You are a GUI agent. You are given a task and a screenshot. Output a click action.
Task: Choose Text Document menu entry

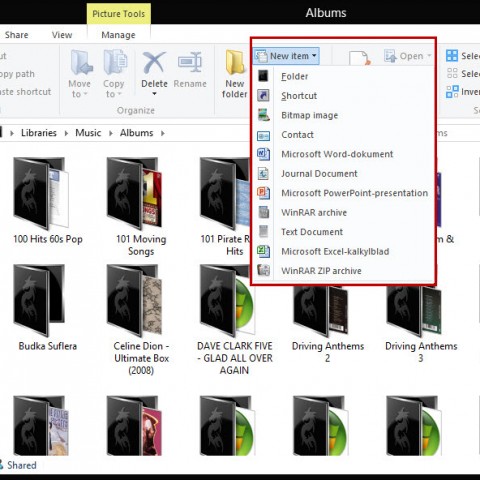point(343,232)
